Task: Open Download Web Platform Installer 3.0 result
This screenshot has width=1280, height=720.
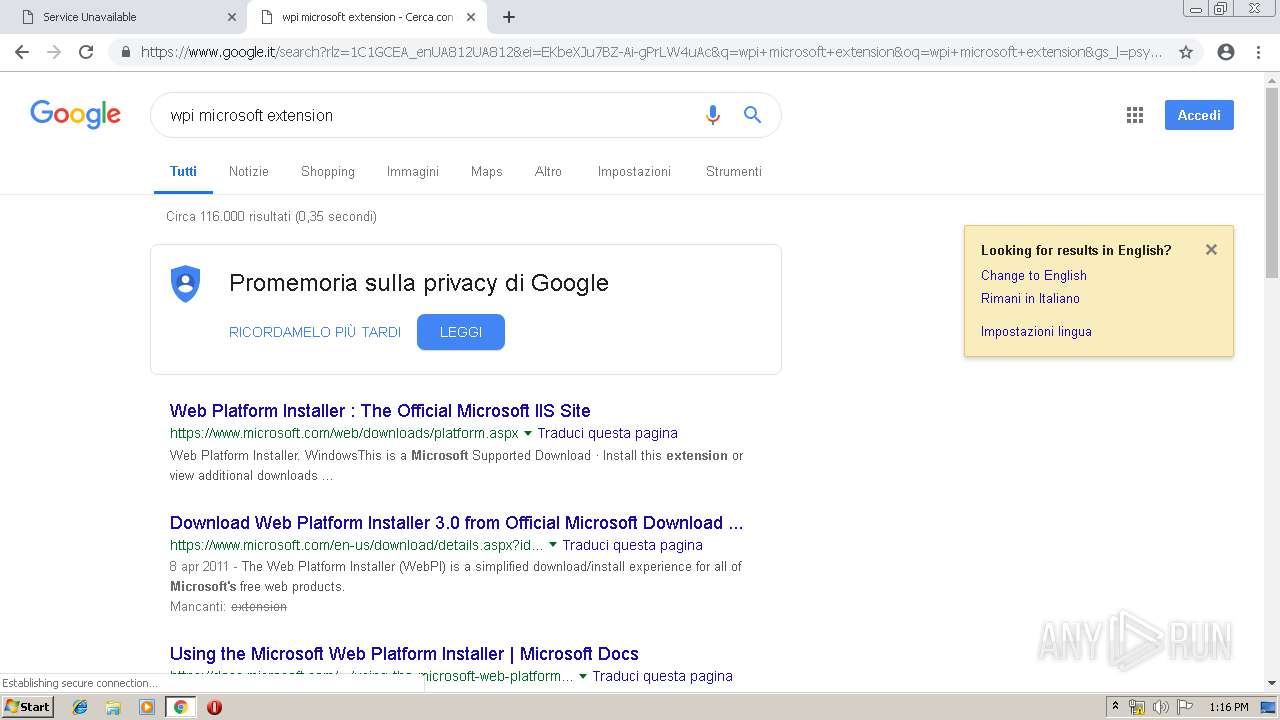Action: (x=456, y=523)
